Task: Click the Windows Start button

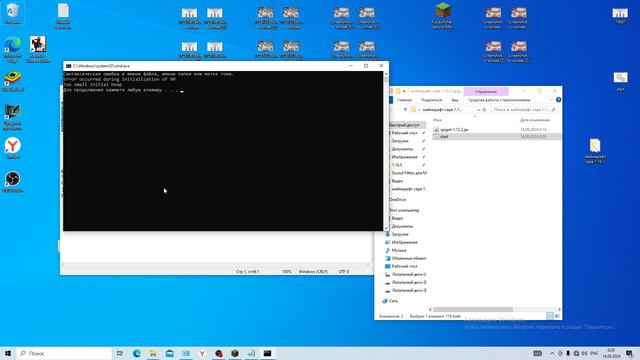Action: click(8, 353)
